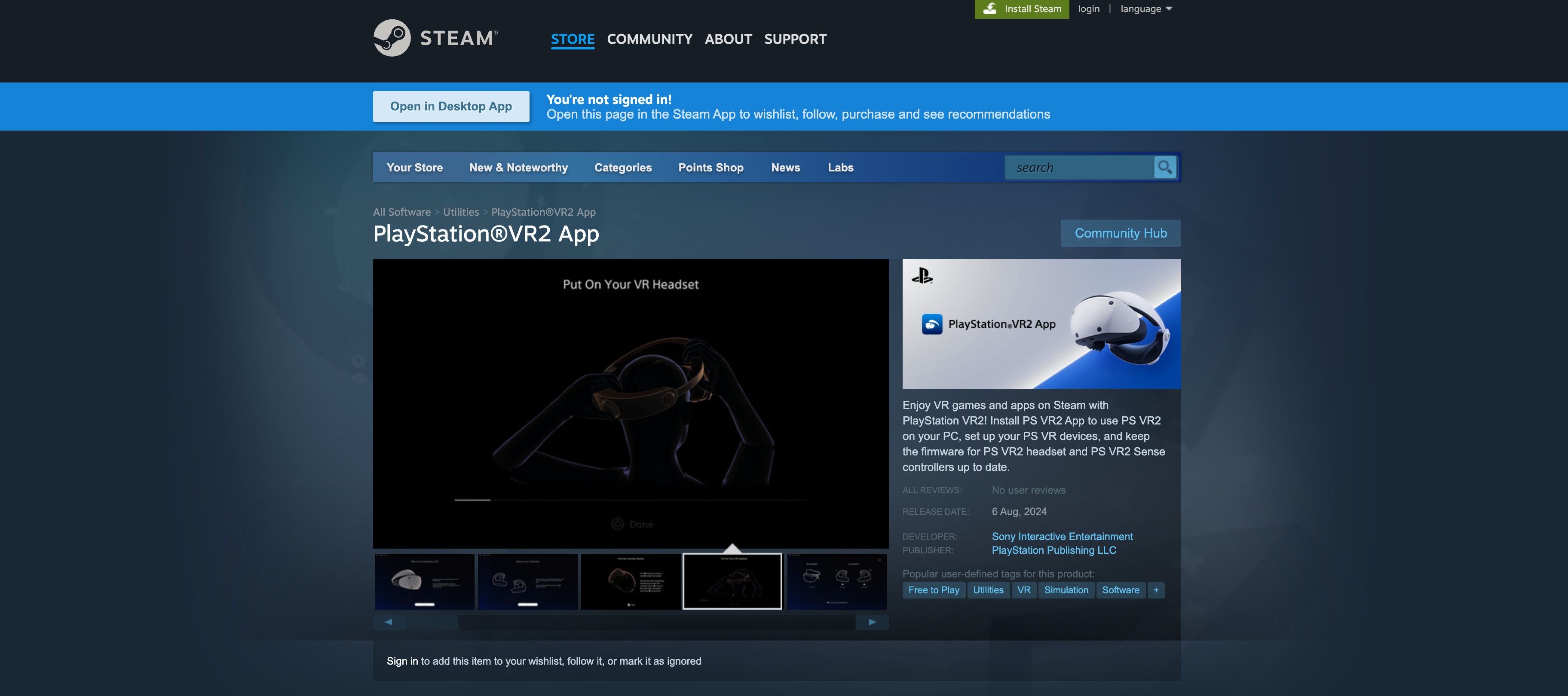Click the plus icon to add tags
This screenshot has width=1568, height=696.
(1155, 590)
